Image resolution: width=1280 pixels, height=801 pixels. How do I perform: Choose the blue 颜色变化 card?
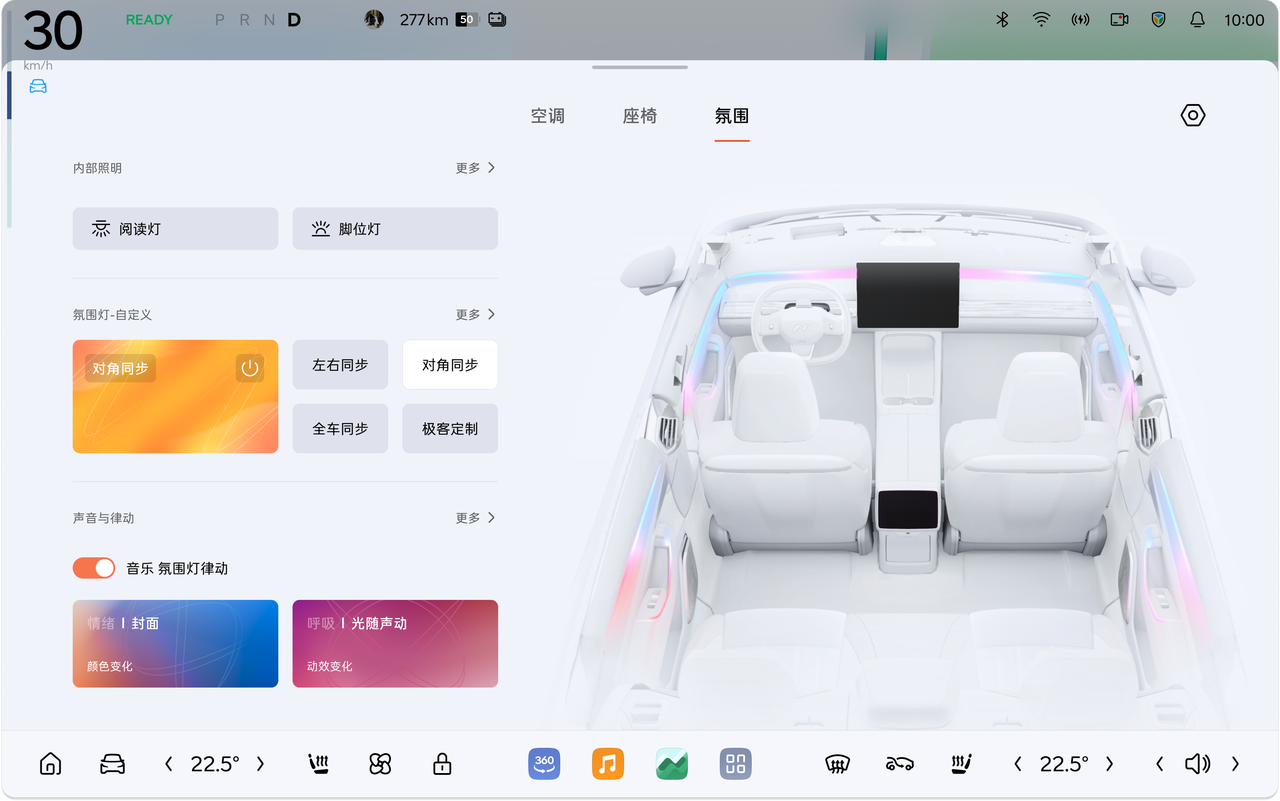click(175, 643)
